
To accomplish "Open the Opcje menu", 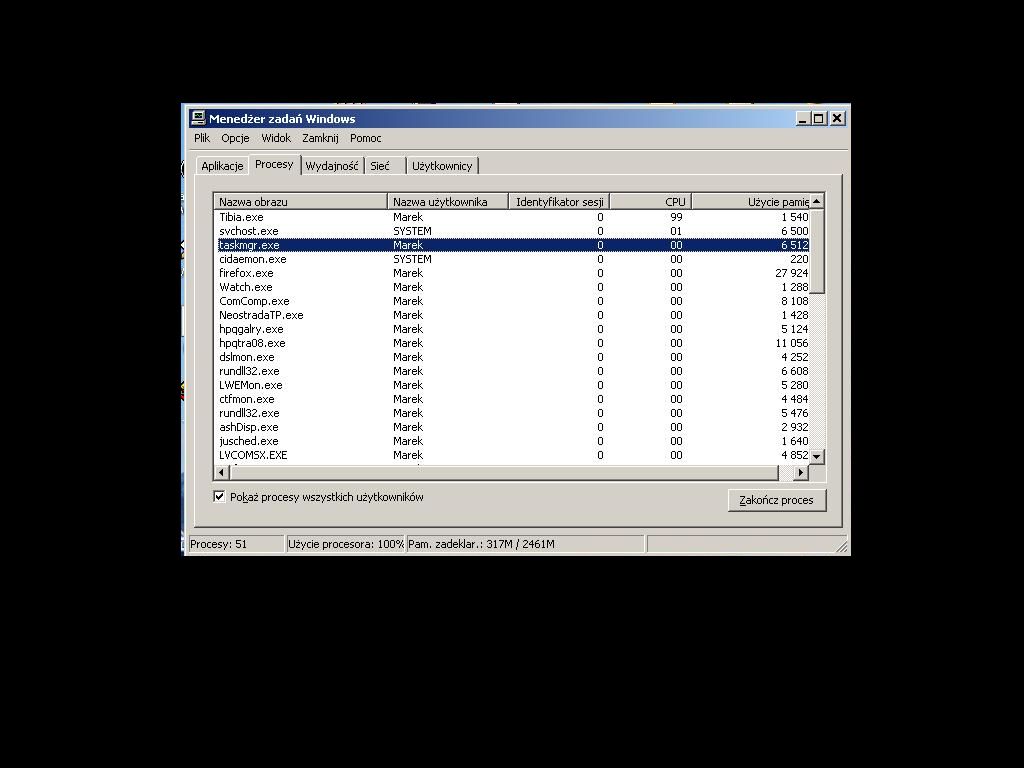I will point(235,138).
